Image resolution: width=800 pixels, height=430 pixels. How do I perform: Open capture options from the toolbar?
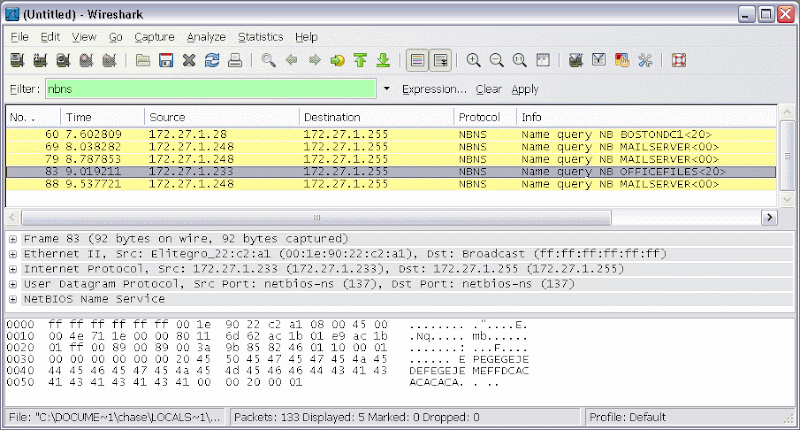[40, 61]
